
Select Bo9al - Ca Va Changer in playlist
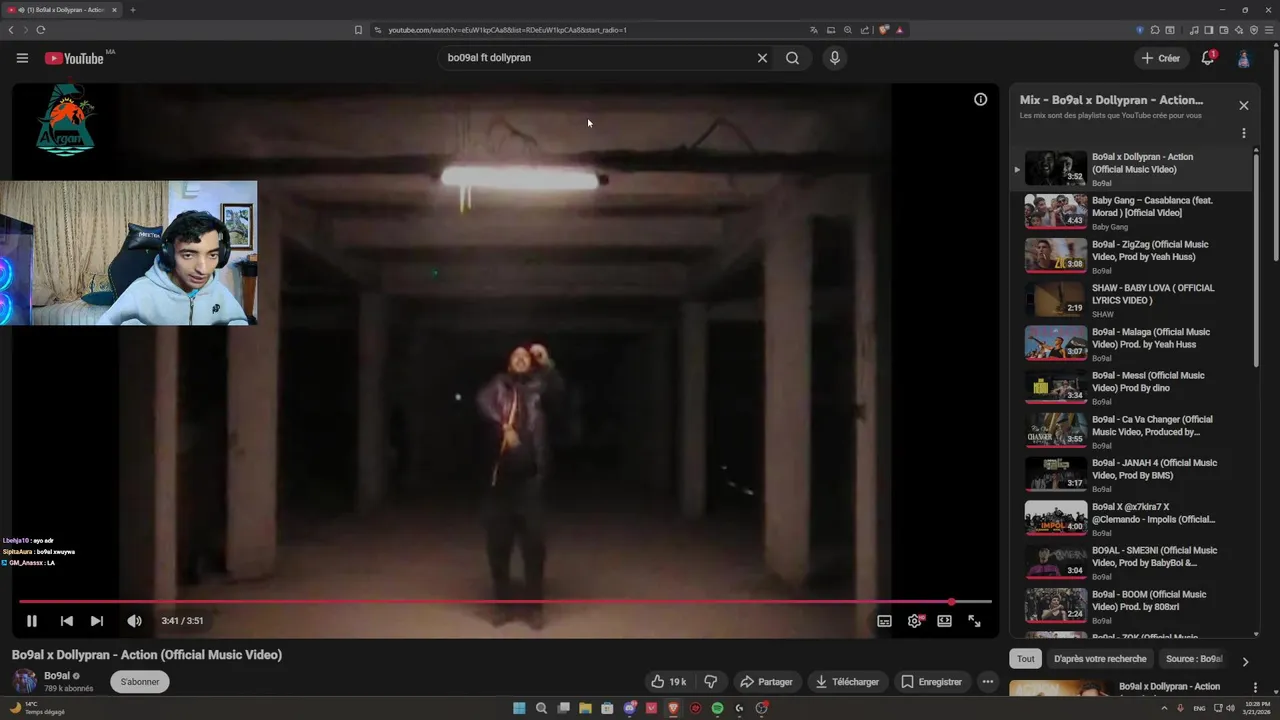[x=1133, y=431]
